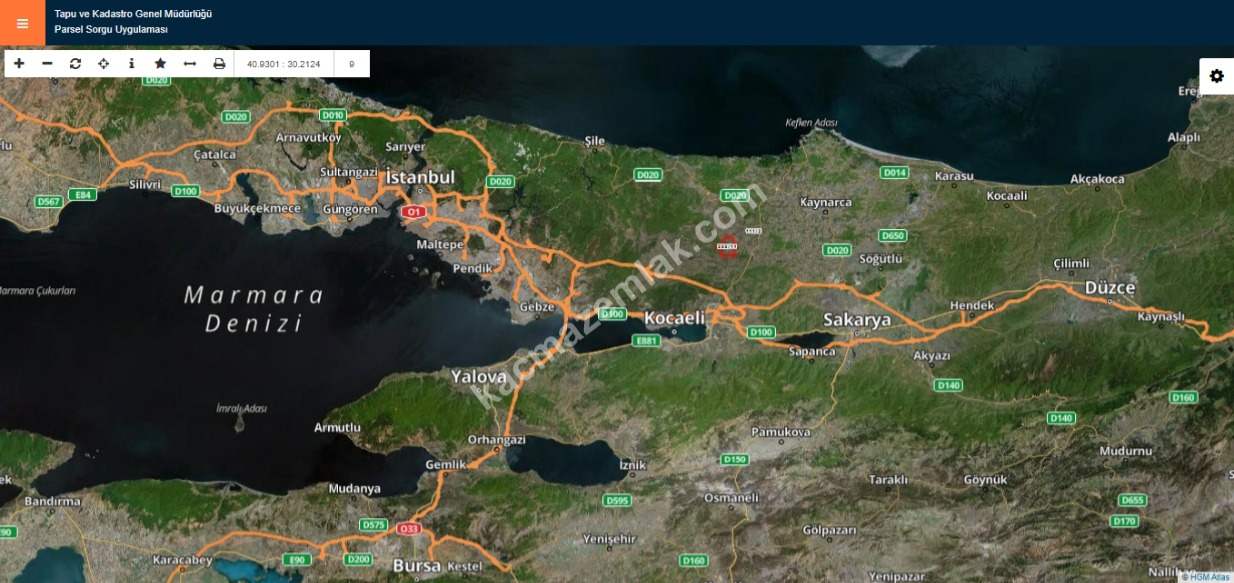1234x583 pixels.
Task: Click the Kocaeli city label
Action: coord(674,318)
